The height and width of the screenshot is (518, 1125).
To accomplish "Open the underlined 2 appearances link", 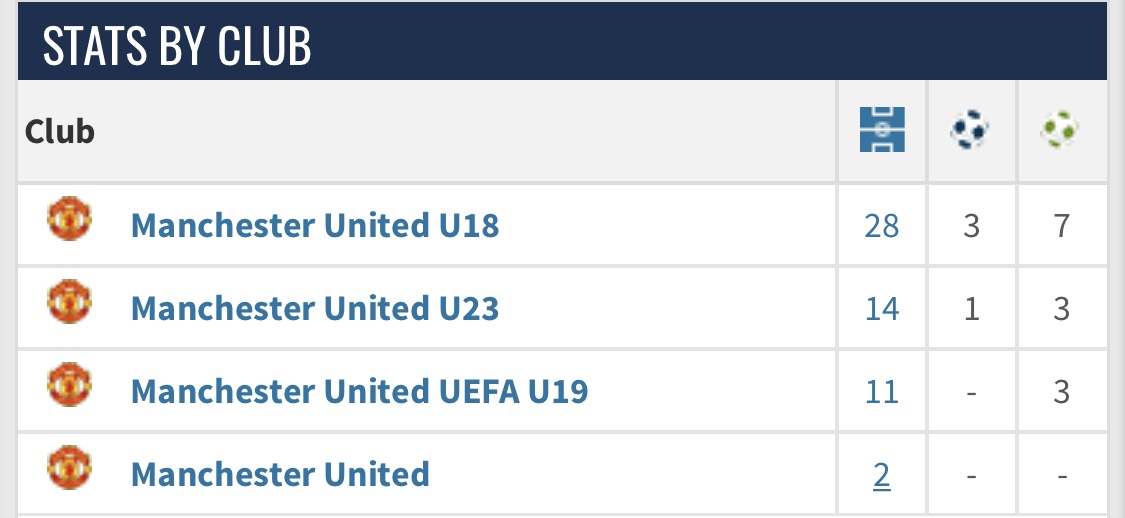I will 882,475.
